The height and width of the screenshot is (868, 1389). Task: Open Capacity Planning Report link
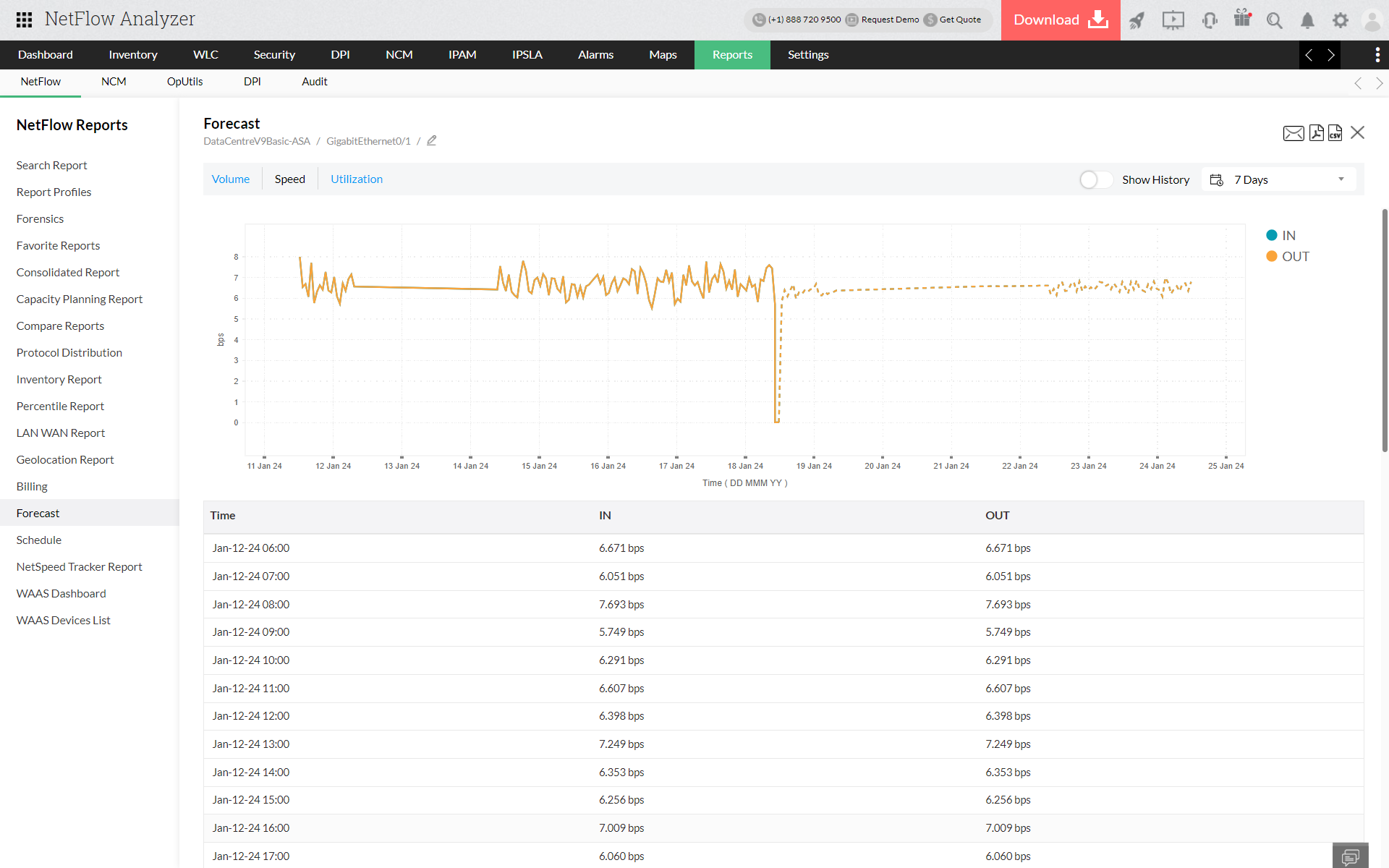point(80,299)
